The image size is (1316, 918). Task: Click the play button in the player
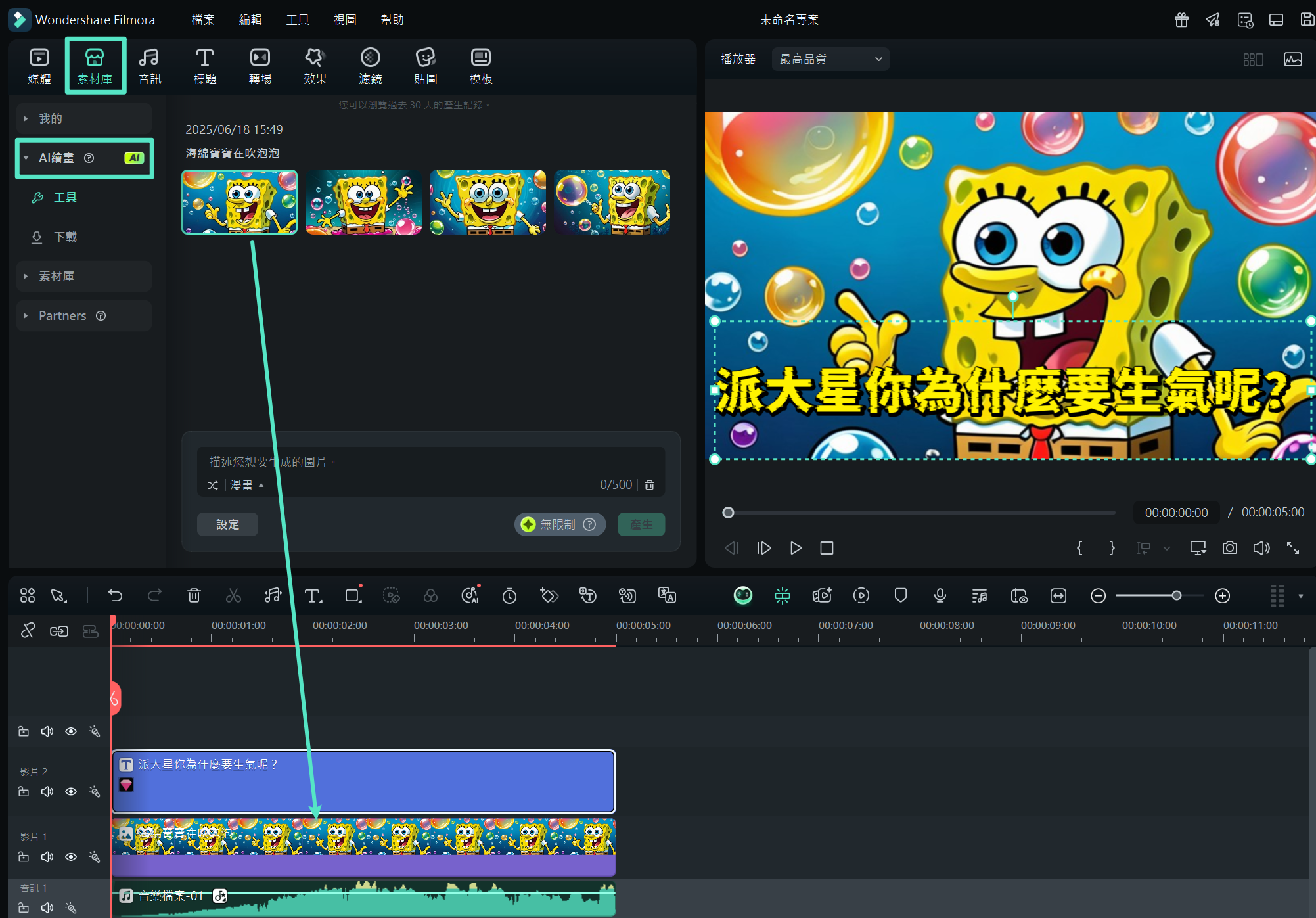pyautogui.click(x=795, y=548)
